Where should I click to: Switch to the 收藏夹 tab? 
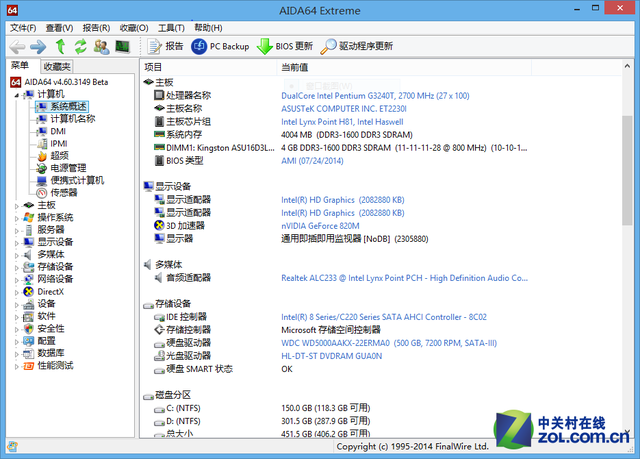(x=57, y=66)
